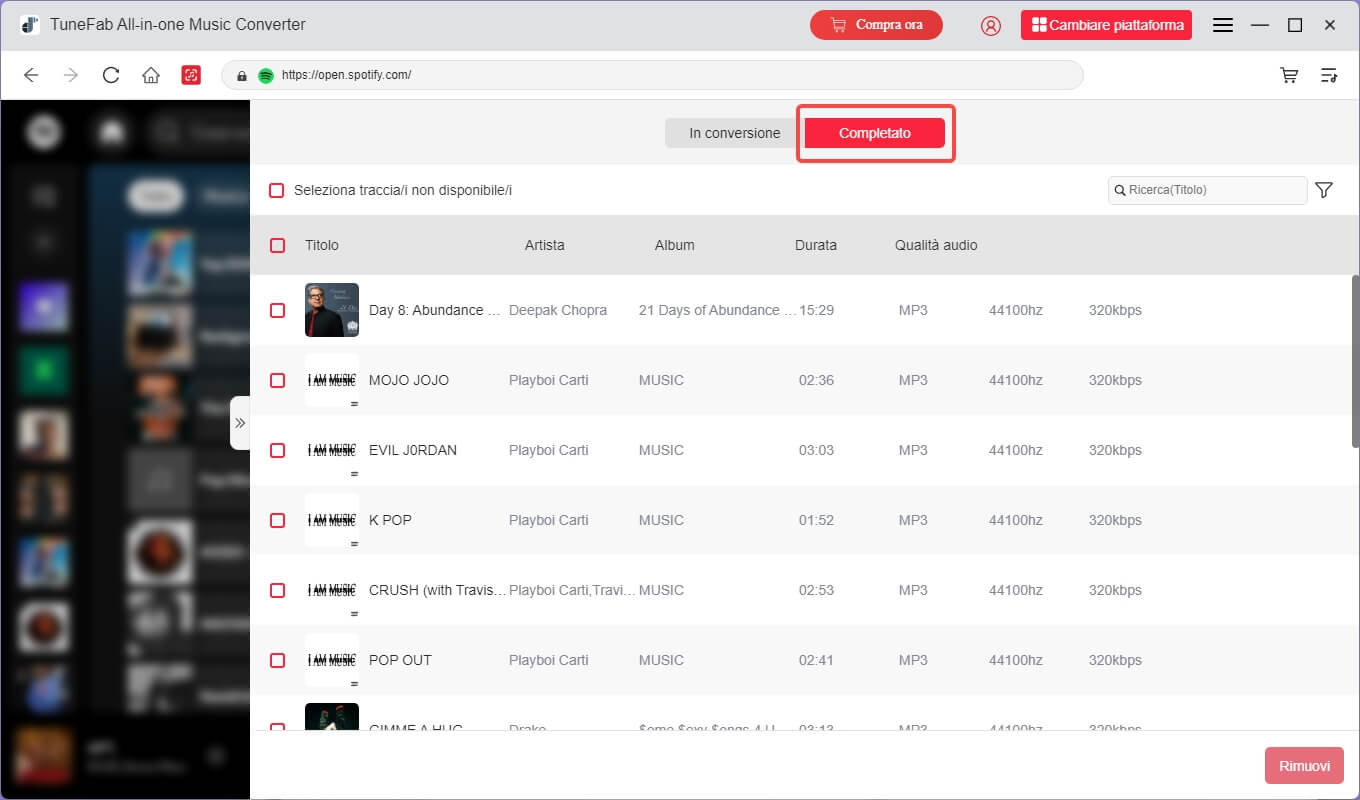Viewport: 1360px width, 800px height.
Task: Check 'Seleziona traccia/i non disponibile/i' box
Action: (277, 190)
